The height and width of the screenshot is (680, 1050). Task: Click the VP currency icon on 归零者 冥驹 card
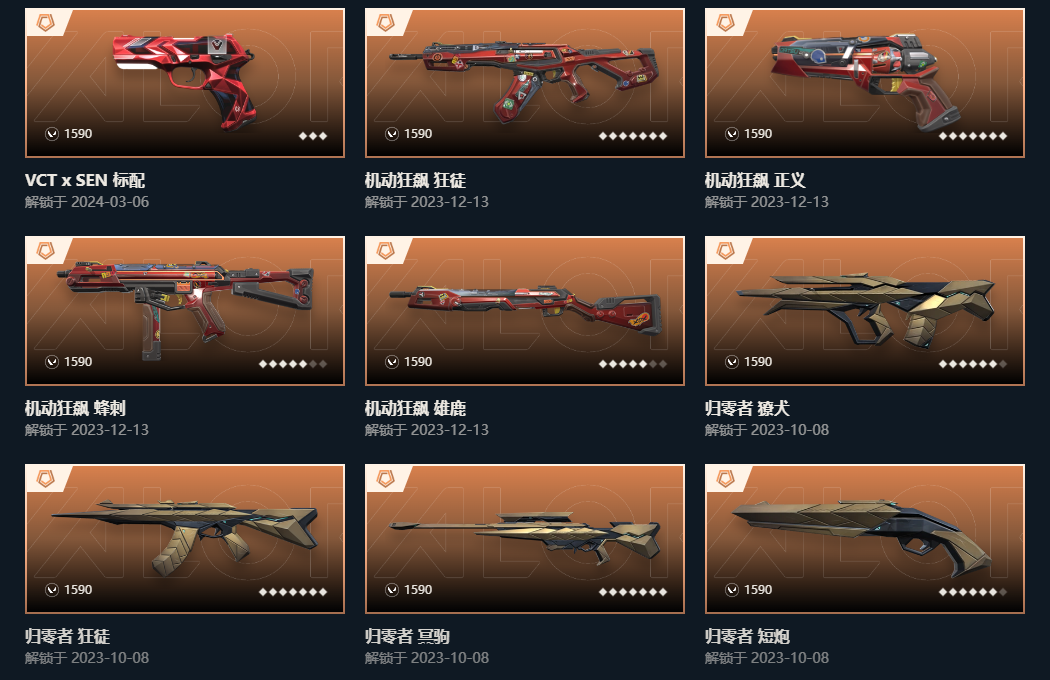click(x=392, y=590)
